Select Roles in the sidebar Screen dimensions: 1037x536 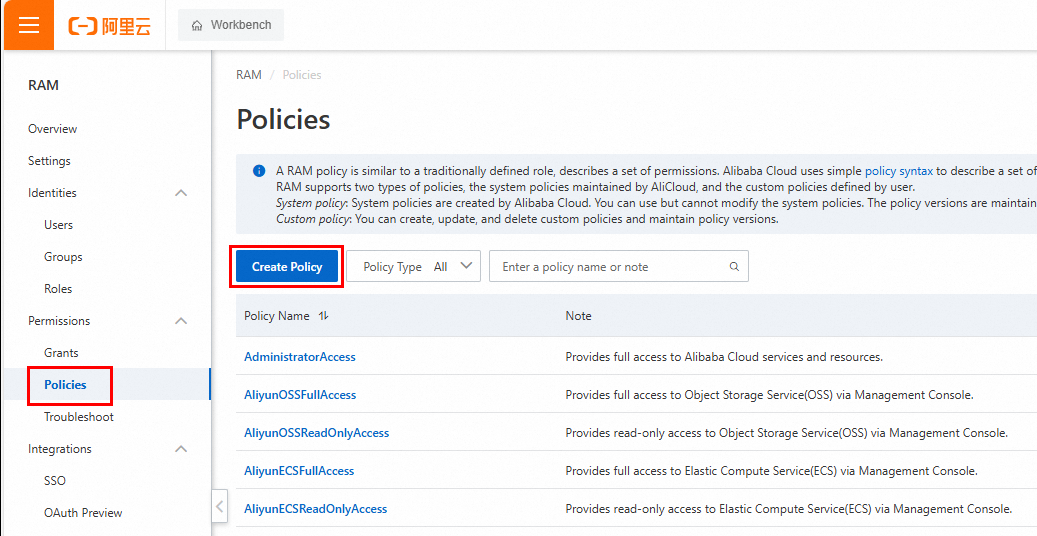[x=58, y=289]
